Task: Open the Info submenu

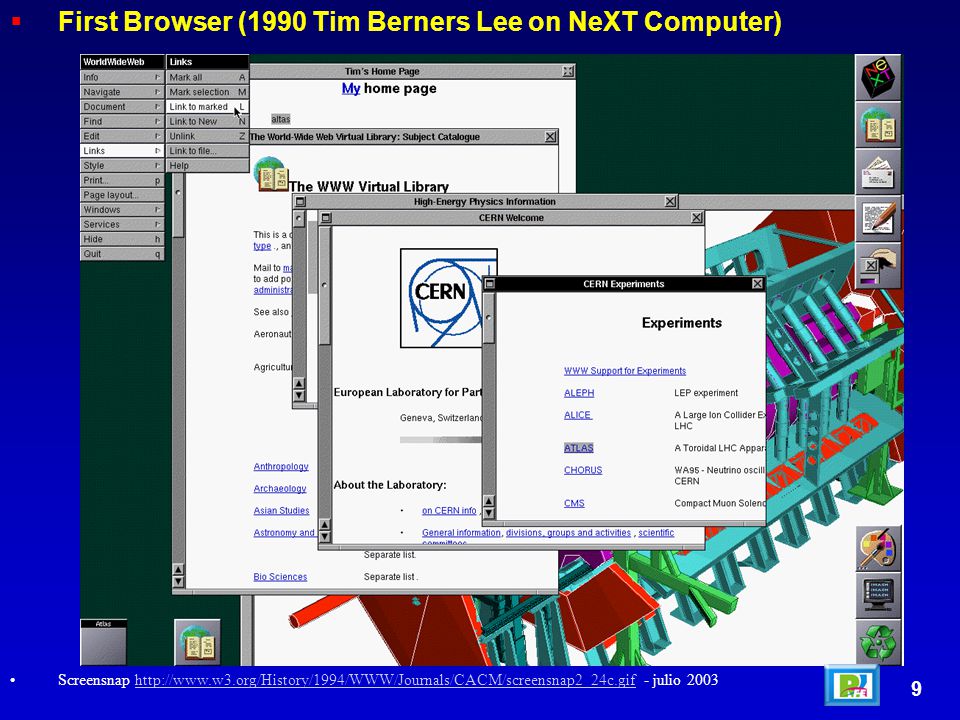Action: point(122,77)
